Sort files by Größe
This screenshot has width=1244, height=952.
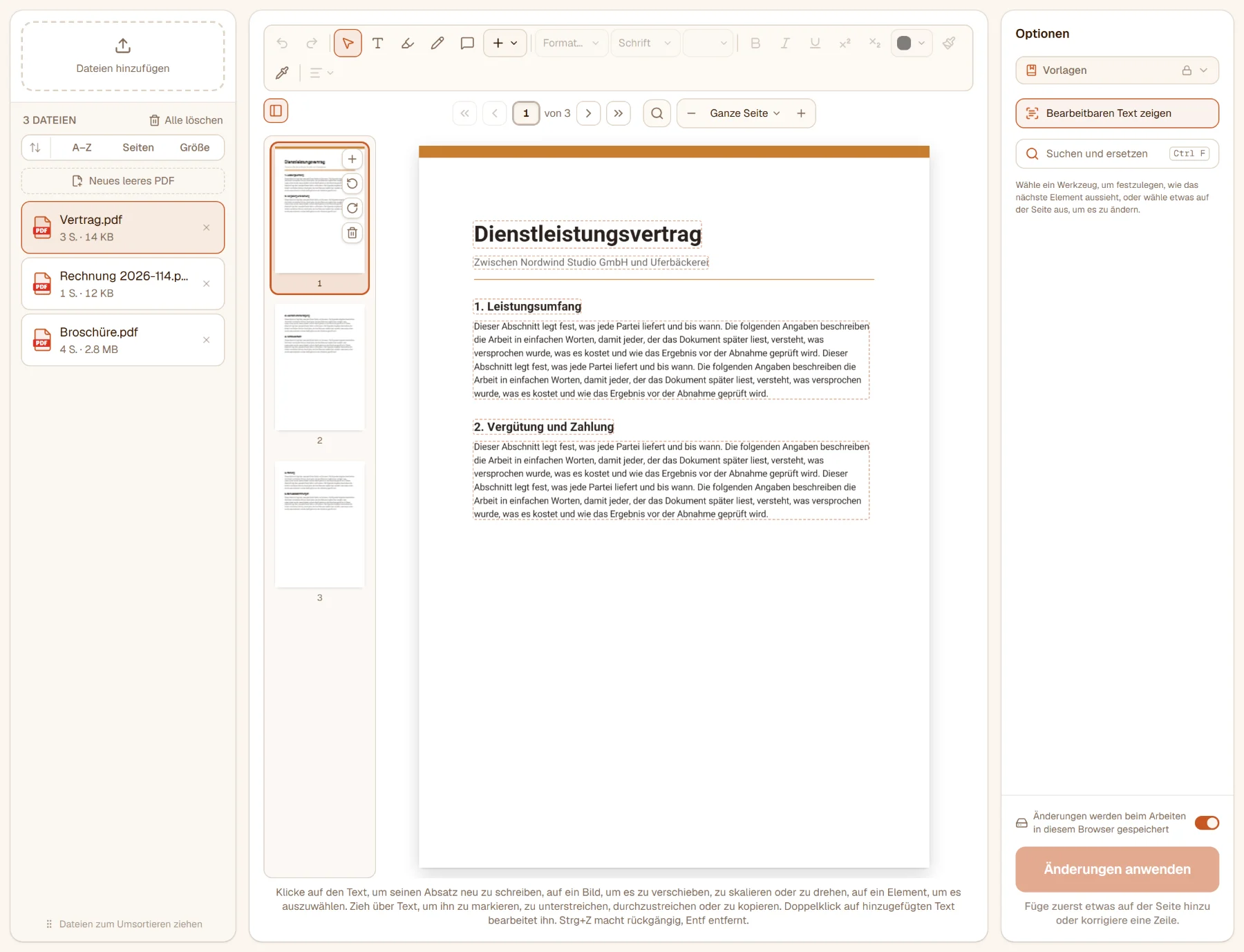point(195,147)
